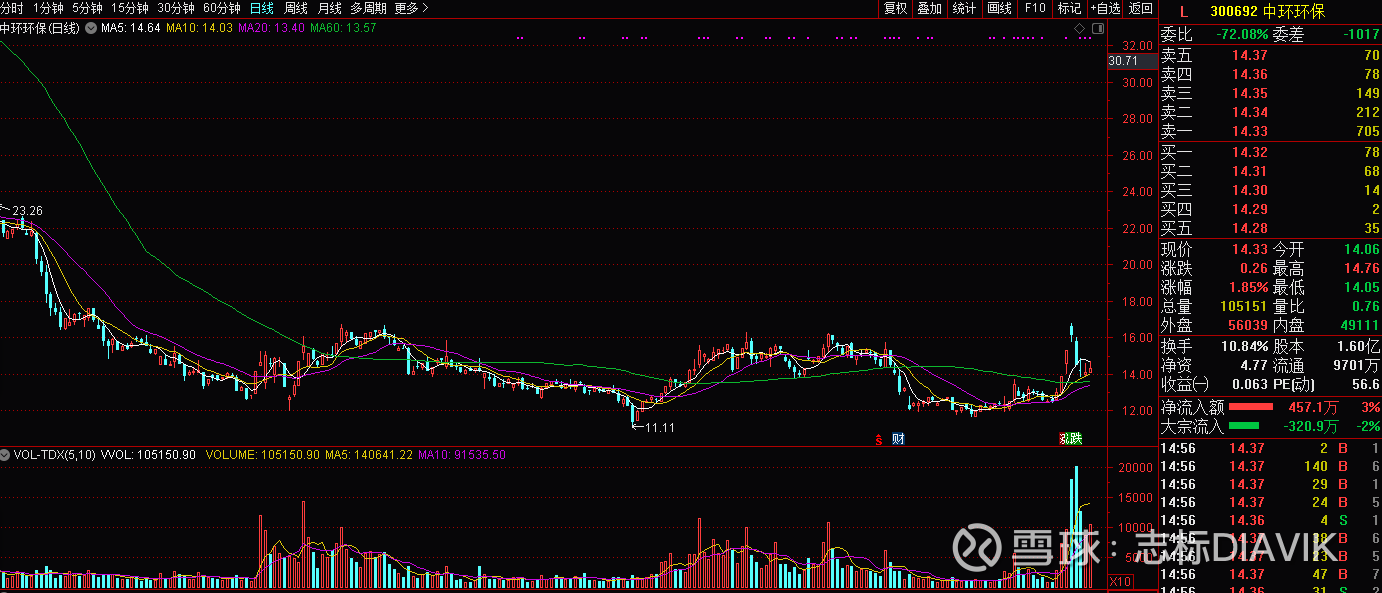
Task: Click the red L icon beside 300692
Action: [x=1184, y=12]
